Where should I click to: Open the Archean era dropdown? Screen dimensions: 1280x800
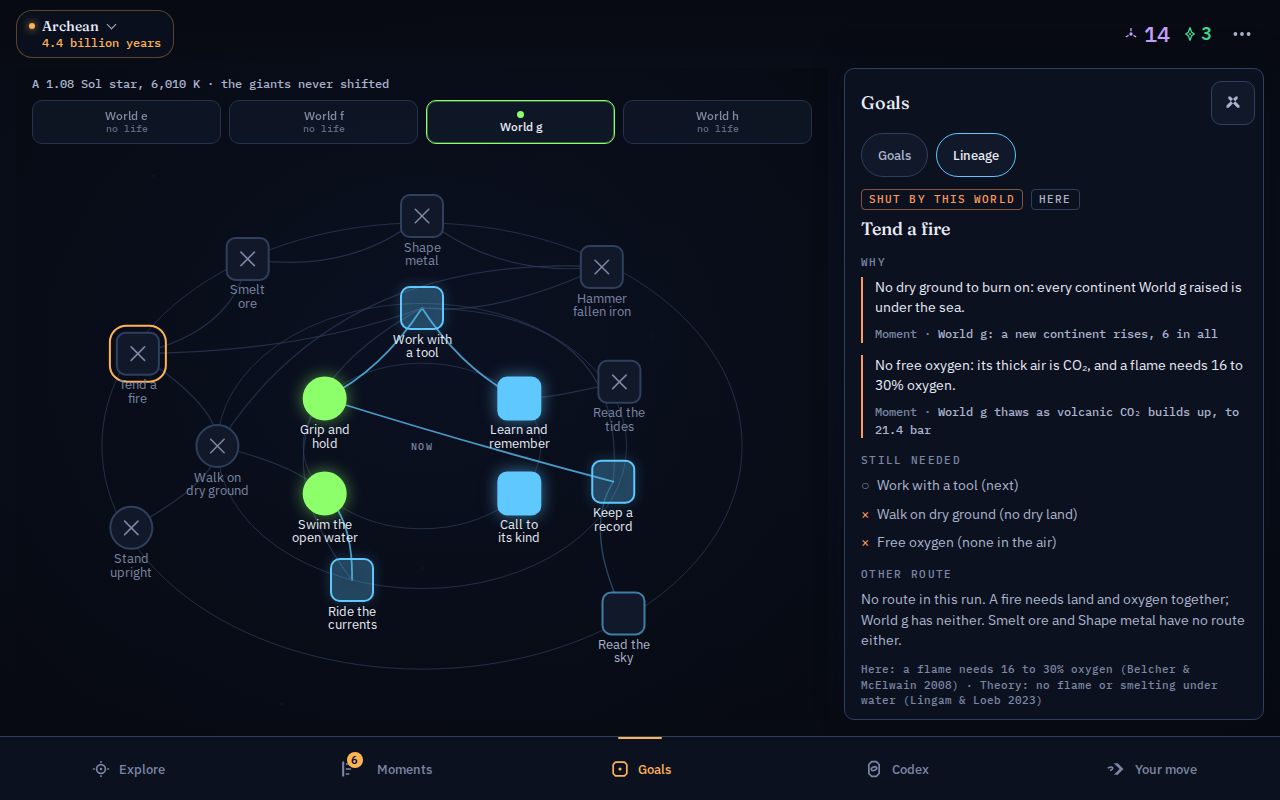pyautogui.click(x=95, y=34)
